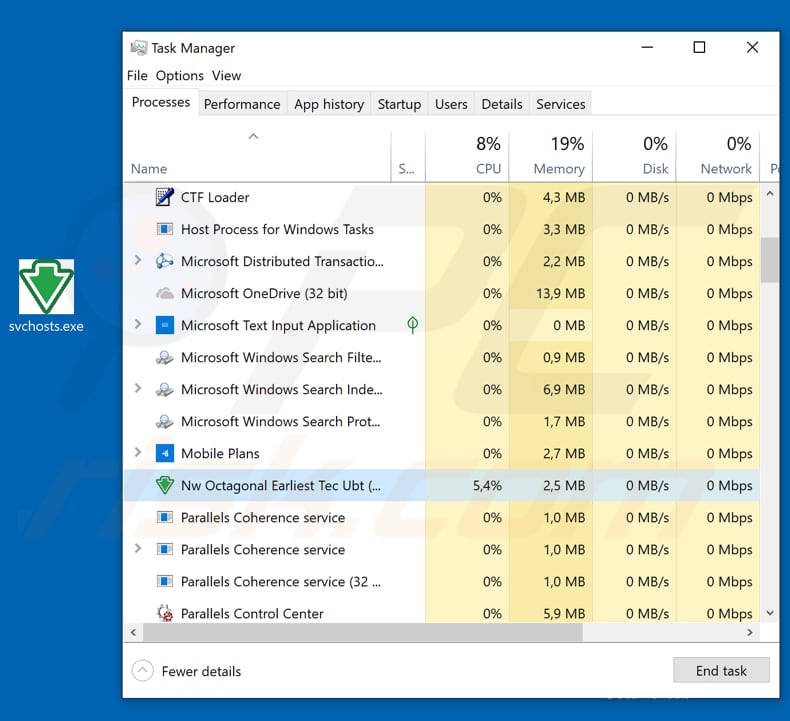Viewport: 790px width, 721px height.
Task: Select Parallels Control Center row
Action: click(442, 612)
